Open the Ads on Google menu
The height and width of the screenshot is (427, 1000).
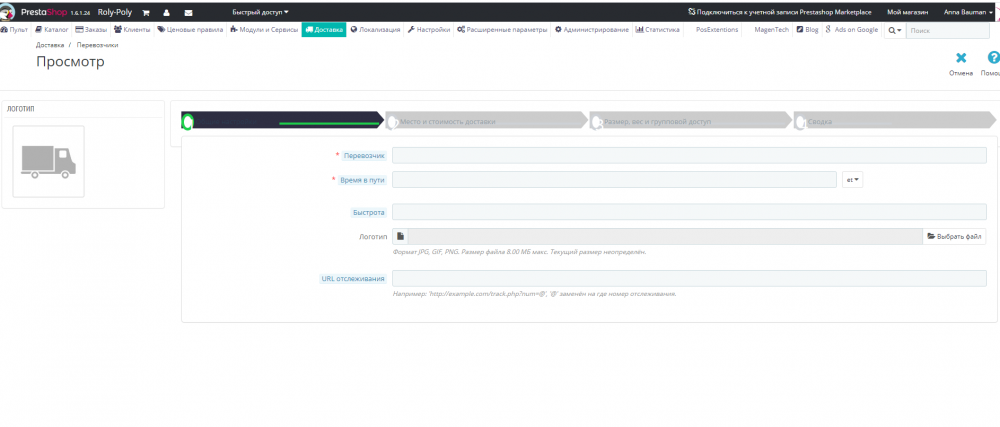click(x=852, y=30)
